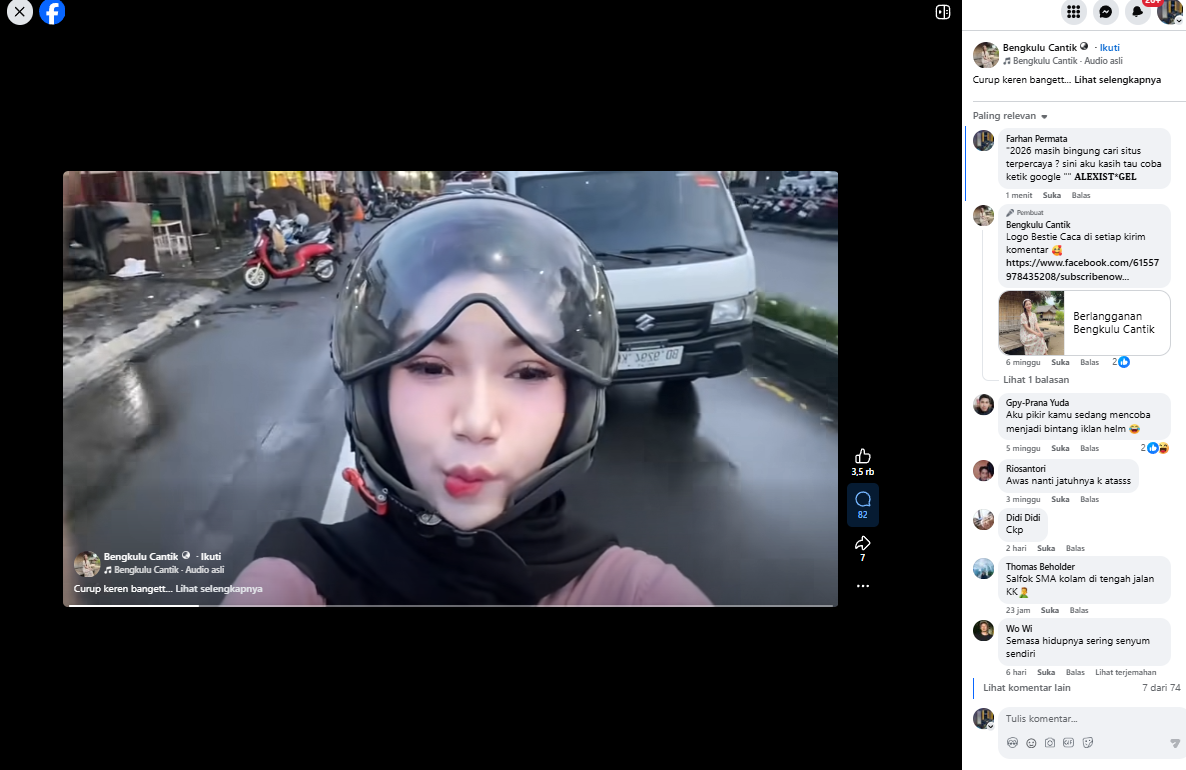
Task: Open the timestamp 6 minggu on pinned comment
Action: [1023, 362]
